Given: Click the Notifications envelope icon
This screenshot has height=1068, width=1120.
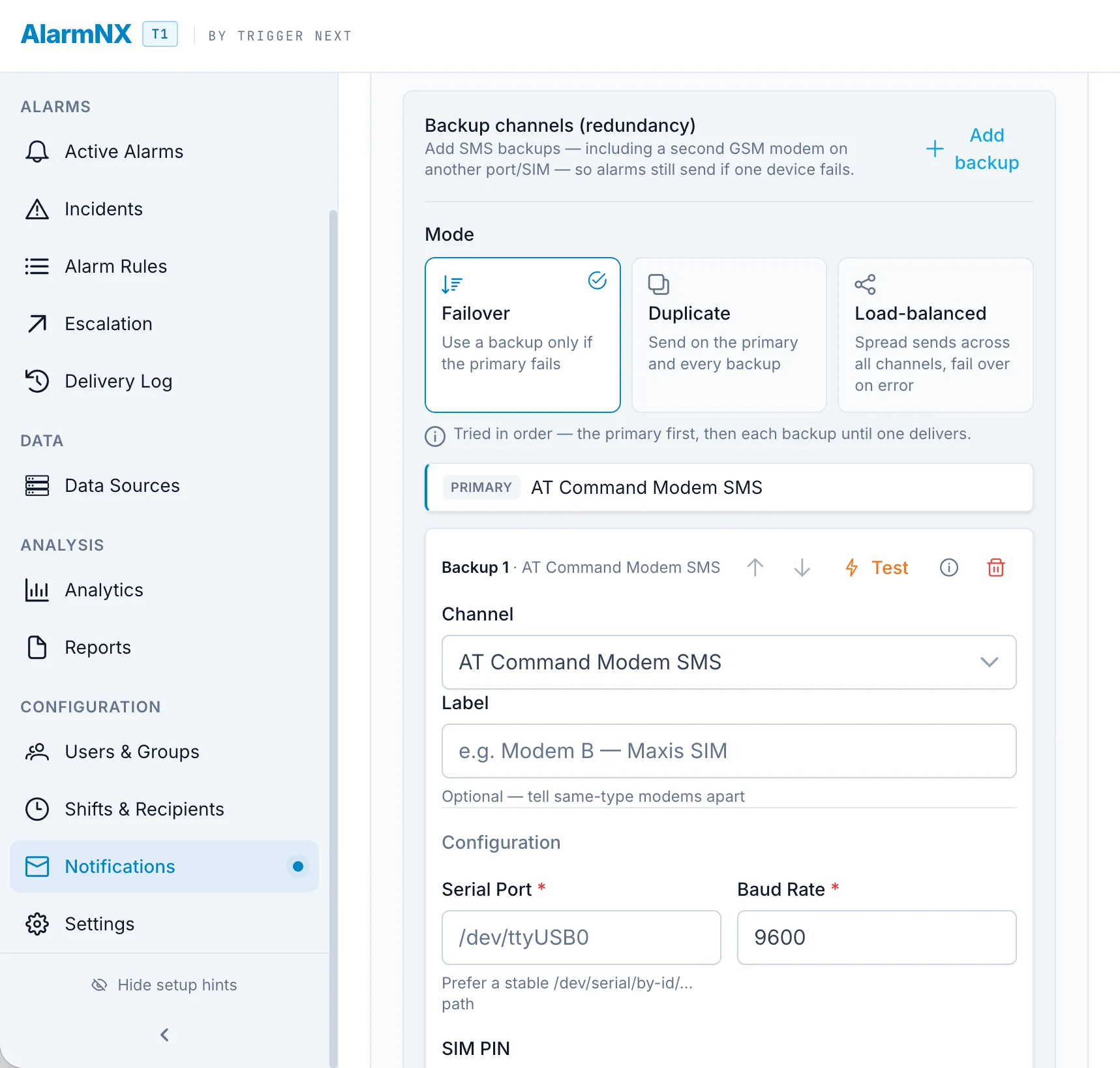Looking at the screenshot, I should tap(37, 866).
